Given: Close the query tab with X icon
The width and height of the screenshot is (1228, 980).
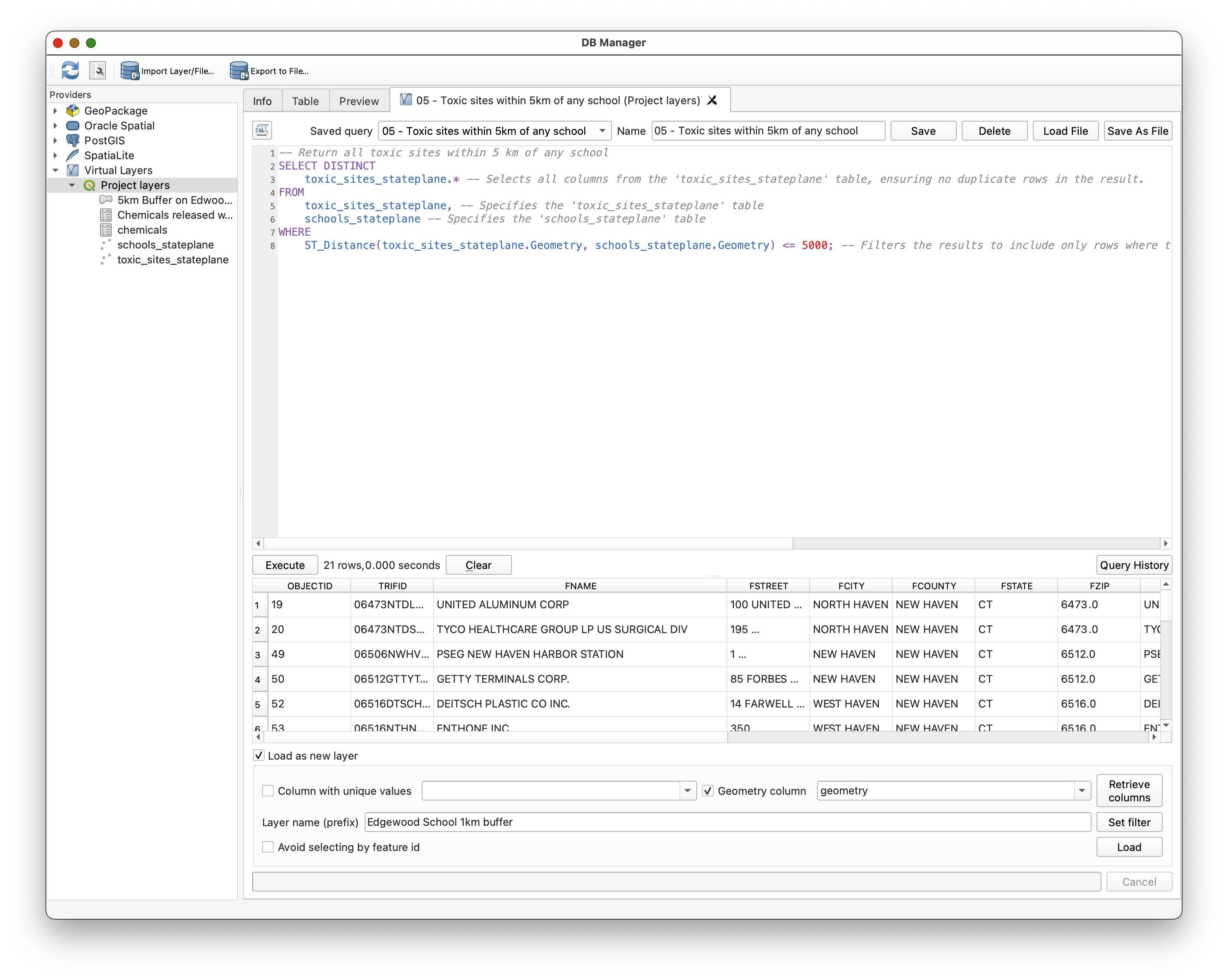Looking at the screenshot, I should (712, 100).
